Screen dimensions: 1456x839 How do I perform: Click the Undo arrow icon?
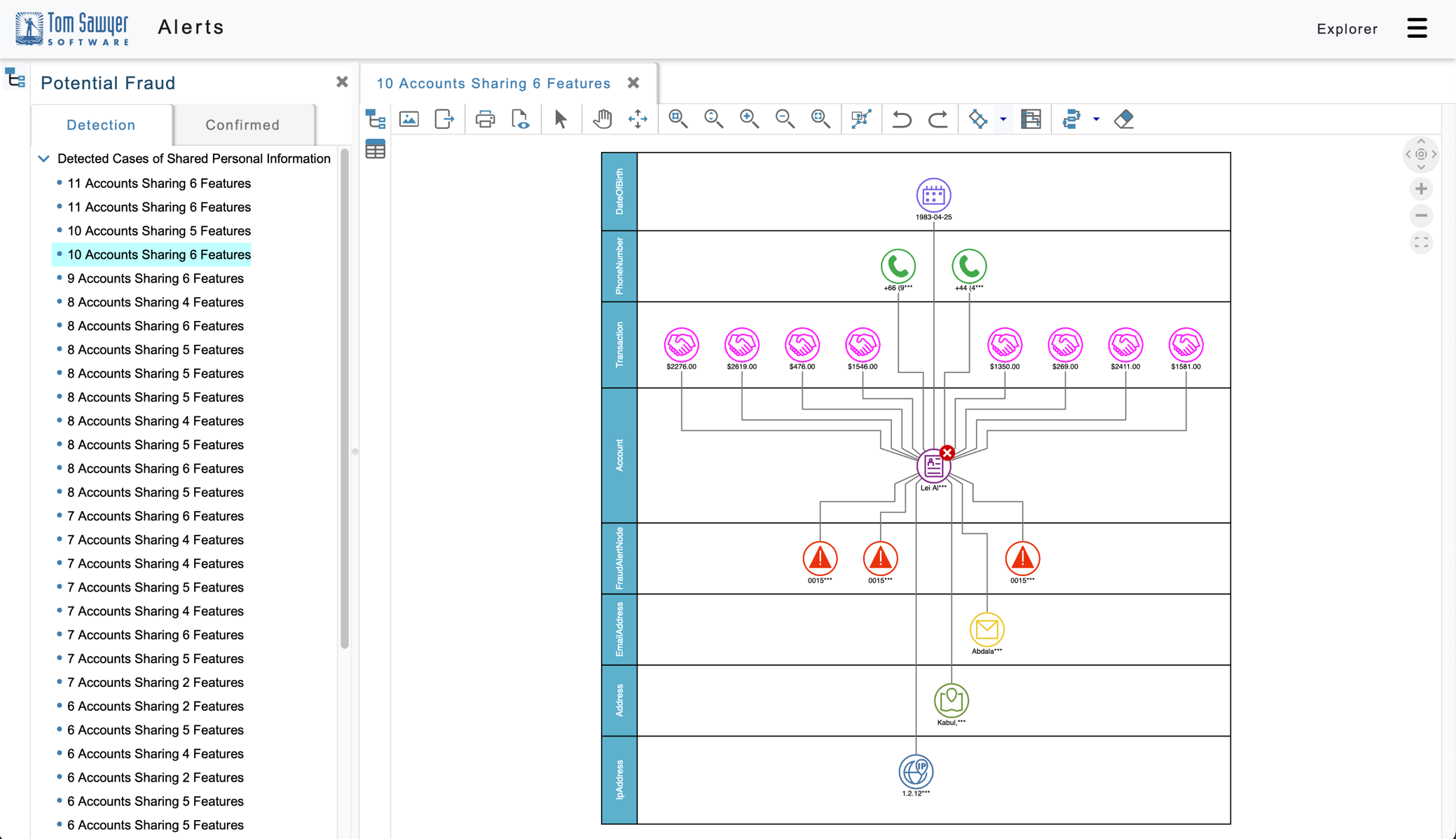click(x=902, y=119)
